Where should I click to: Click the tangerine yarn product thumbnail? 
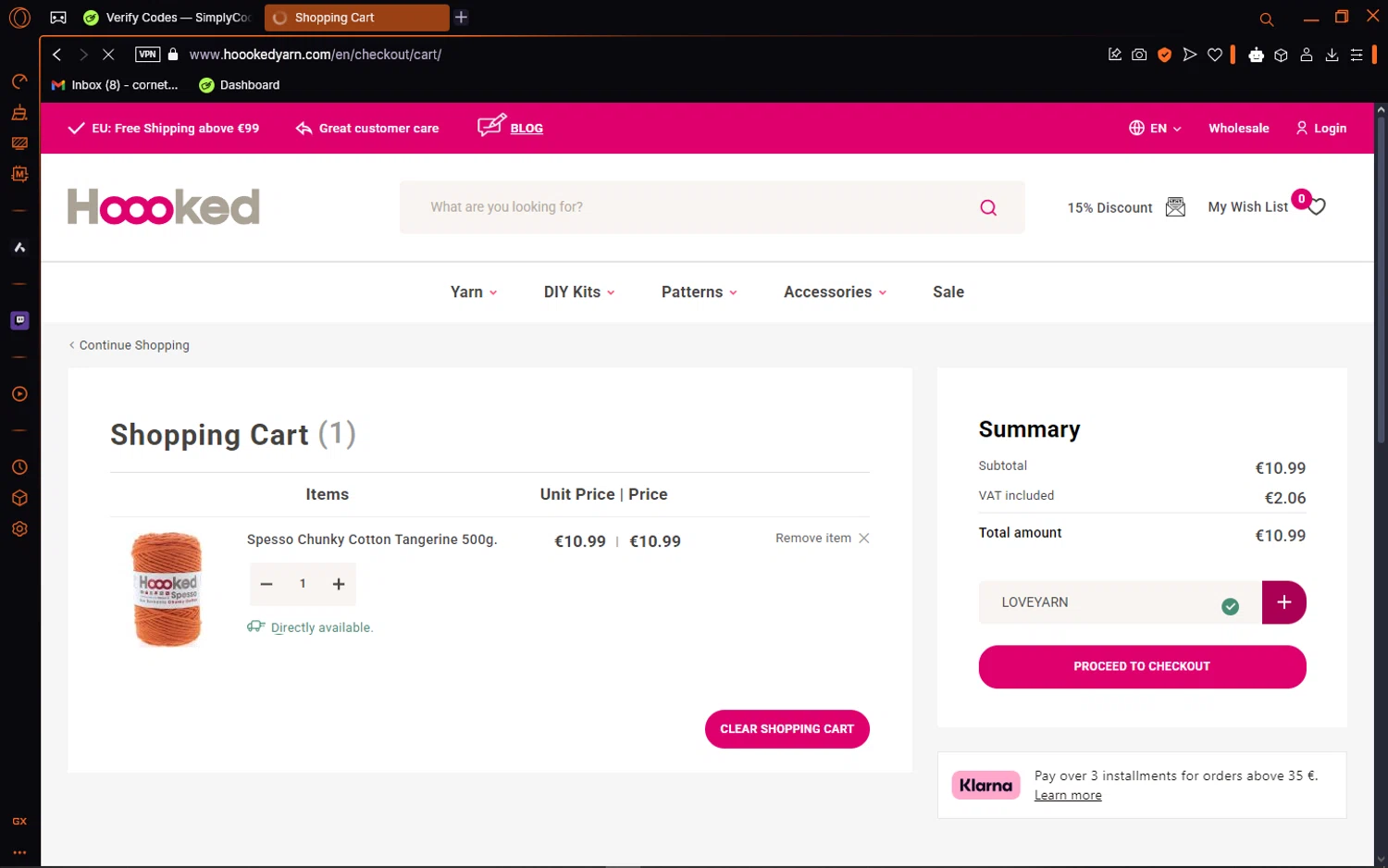(167, 589)
